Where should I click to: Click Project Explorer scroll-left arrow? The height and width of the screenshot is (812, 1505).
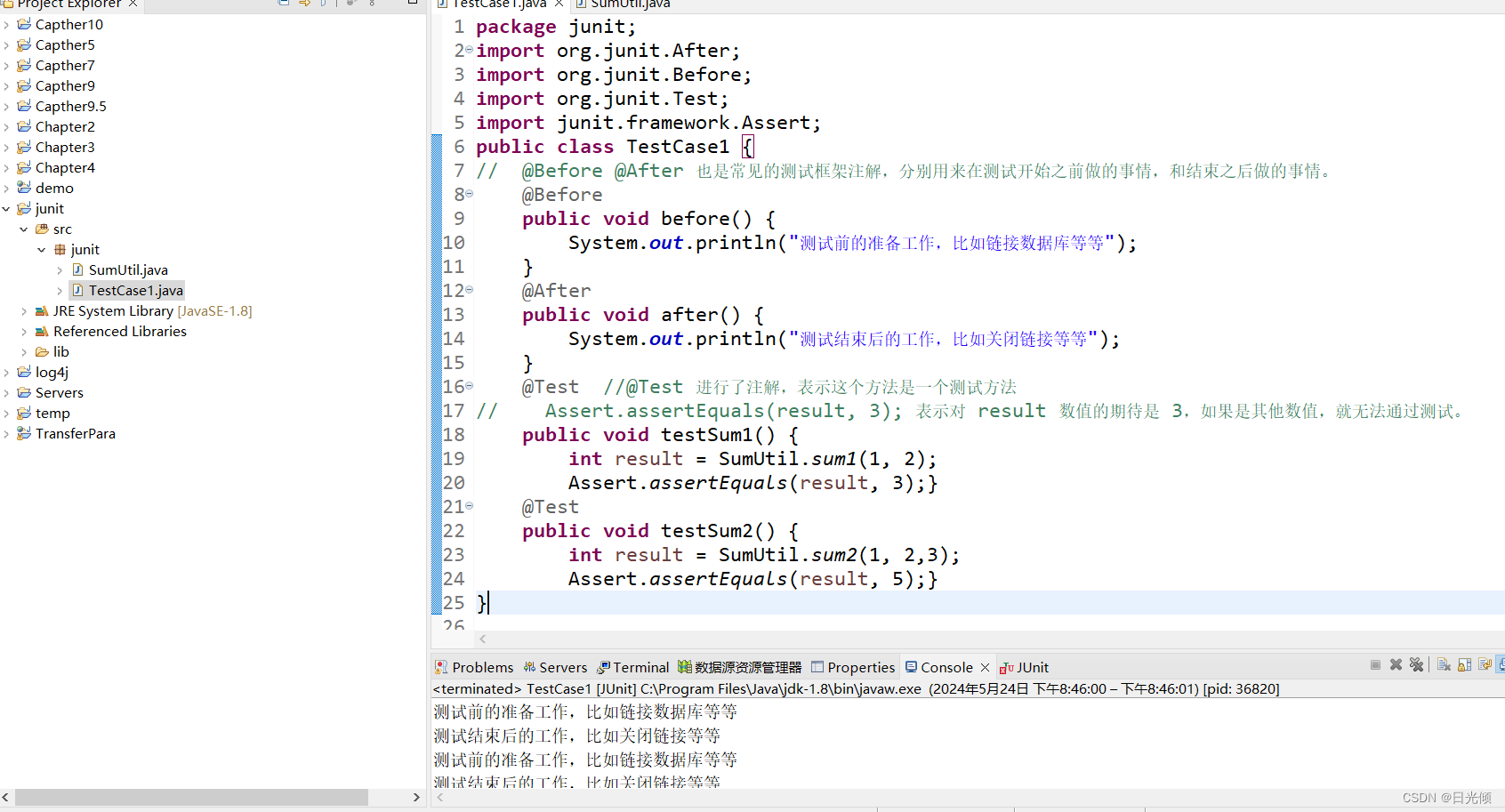point(6,797)
